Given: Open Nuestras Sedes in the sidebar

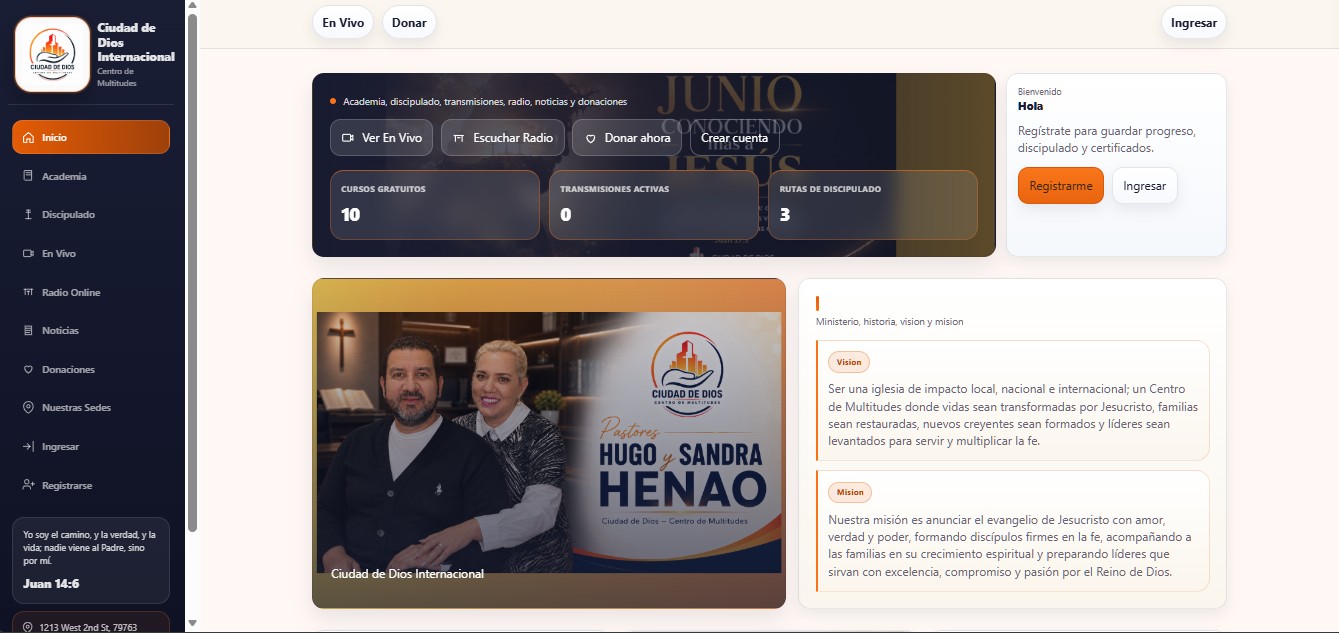Looking at the screenshot, I should click(91, 407).
